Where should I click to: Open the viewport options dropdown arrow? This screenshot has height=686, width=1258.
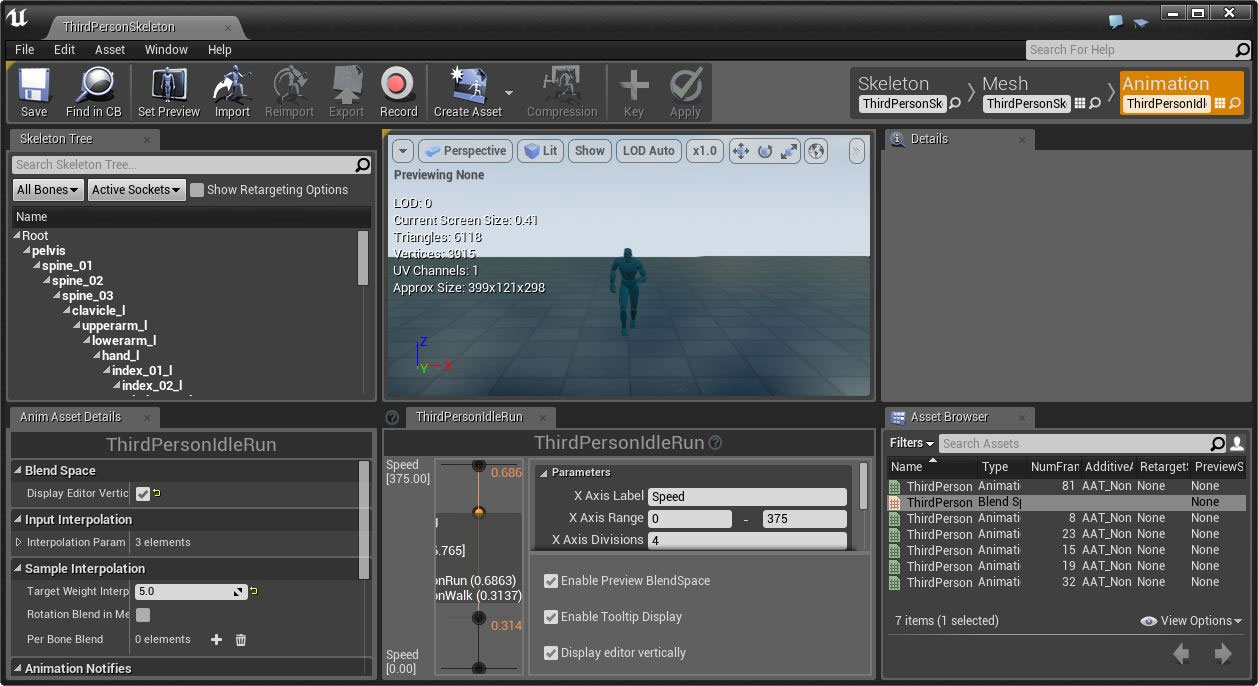click(x=402, y=151)
